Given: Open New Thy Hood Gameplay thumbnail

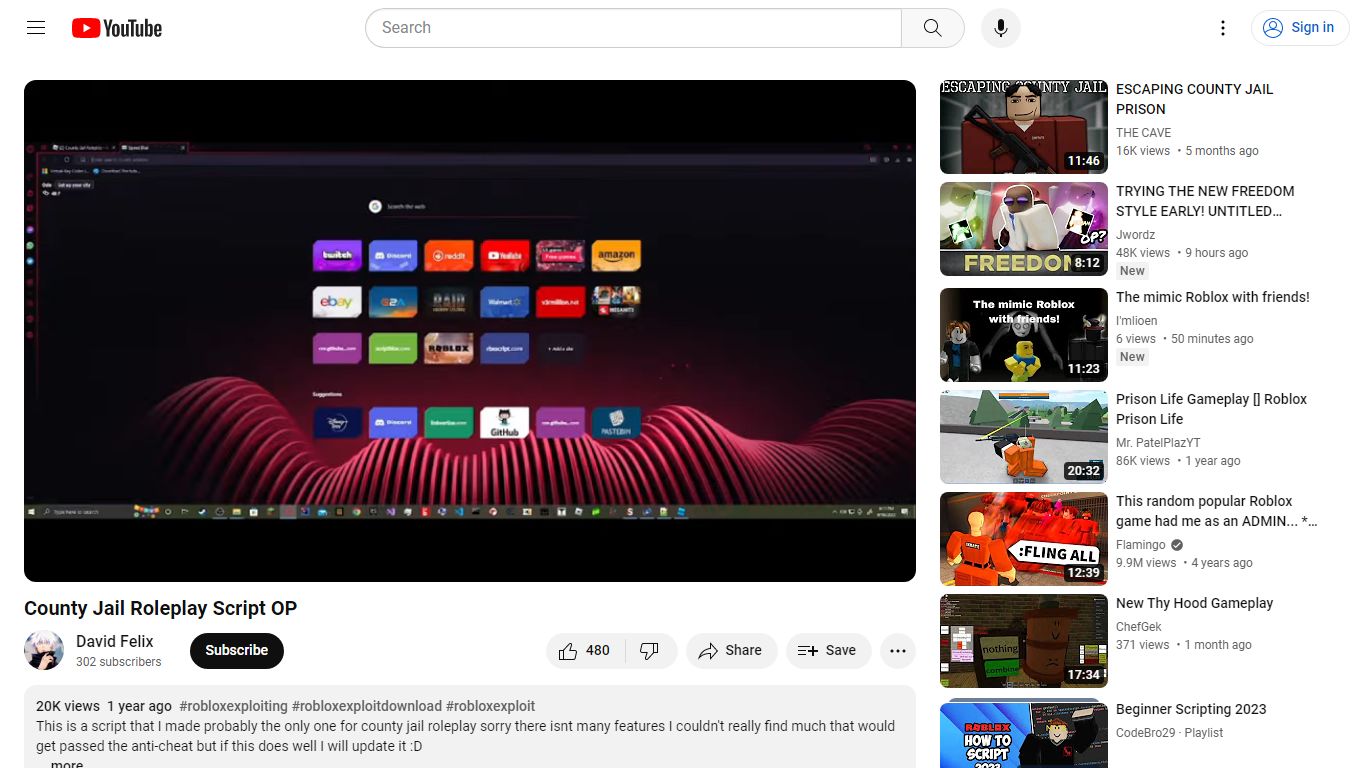Looking at the screenshot, I should 1024,641.
